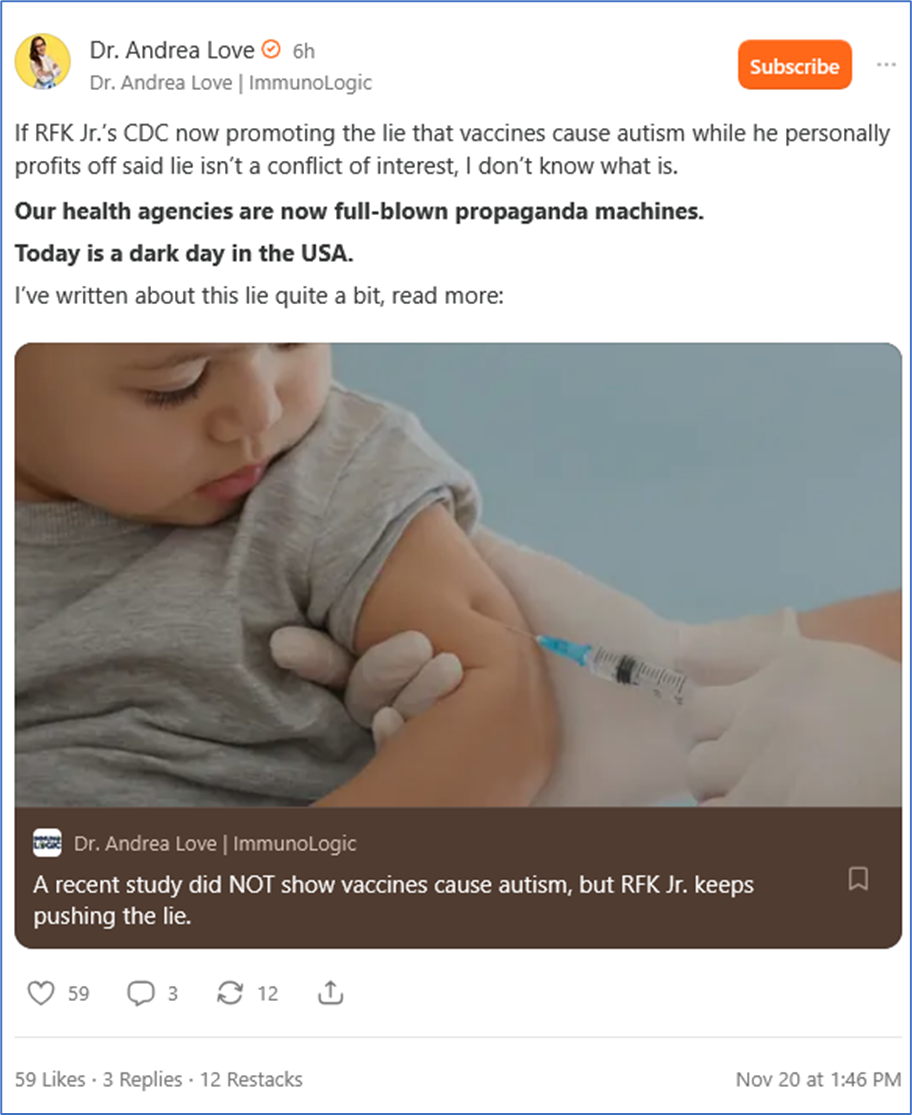Click the Nov 20 at 1:46 PM date

coord(818,1080)
